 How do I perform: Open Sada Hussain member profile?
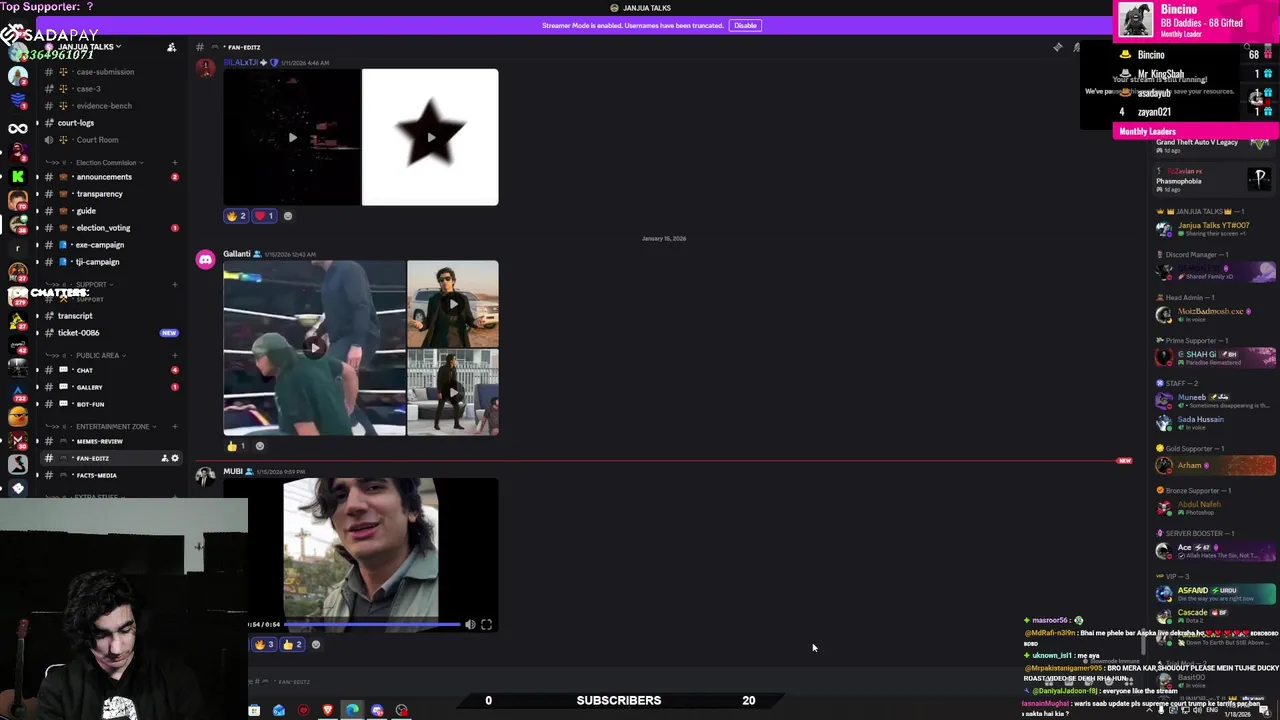(1215, 422)
